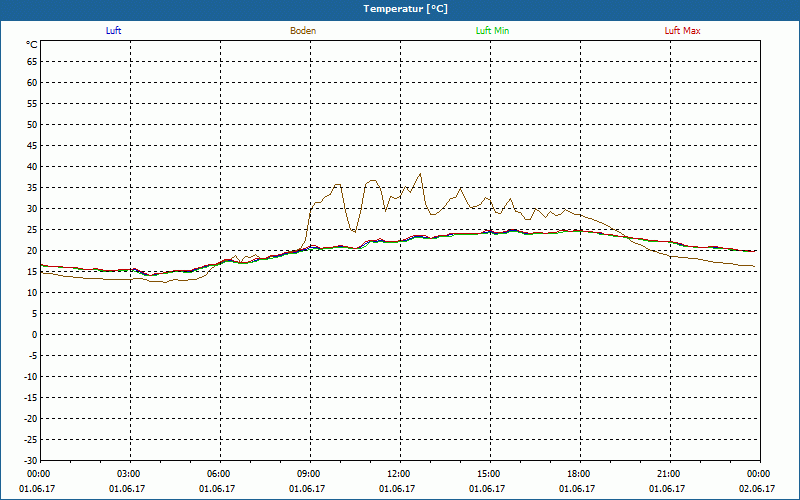Click the 0 y-axis value
Screen dimensions: 800x500
(x=35, y=335)
